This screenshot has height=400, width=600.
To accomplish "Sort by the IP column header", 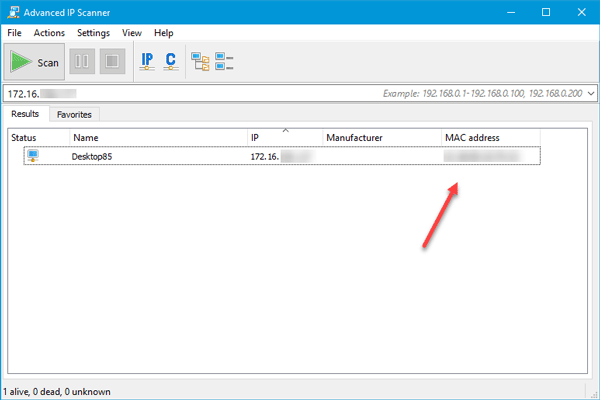I will tap(285, 137).
